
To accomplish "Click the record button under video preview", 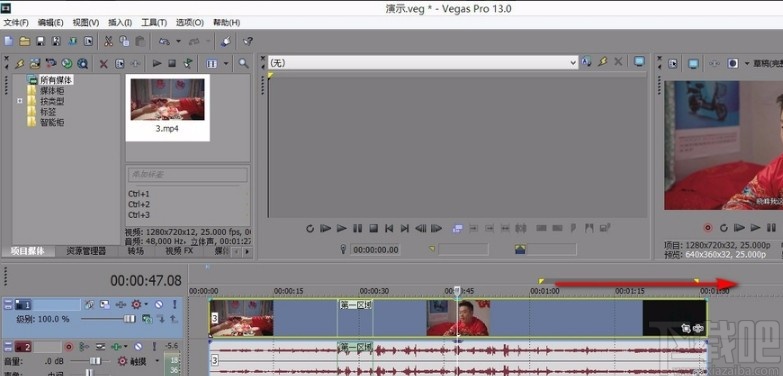I will click(x=708, y=228).
